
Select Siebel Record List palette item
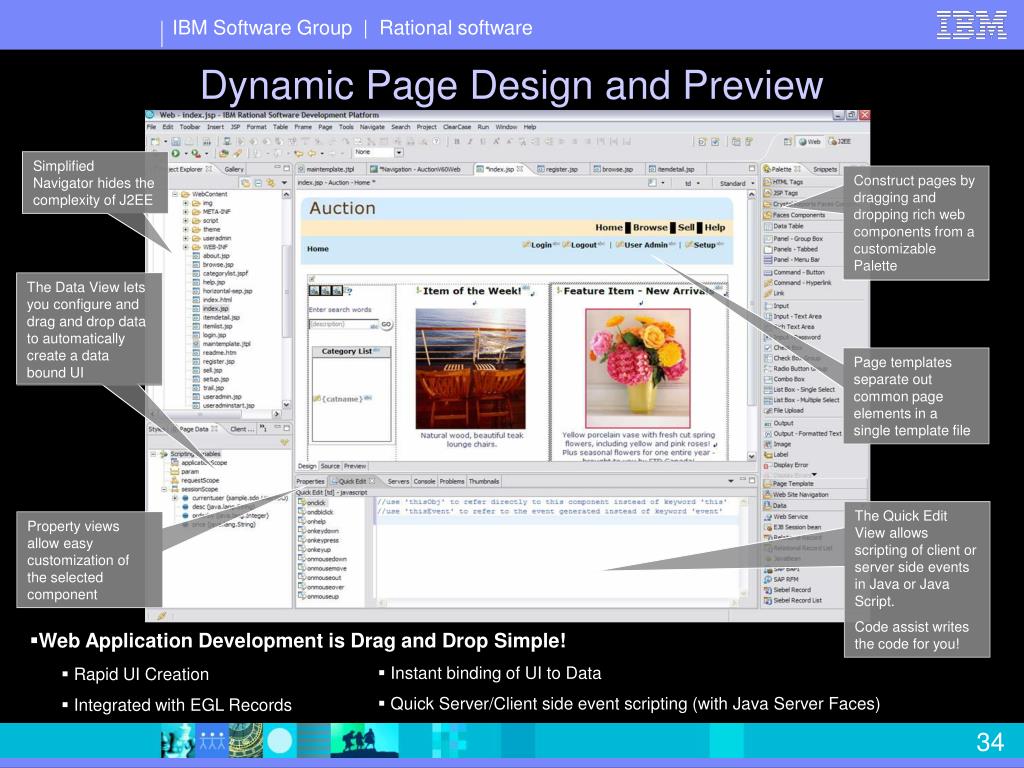793,600
